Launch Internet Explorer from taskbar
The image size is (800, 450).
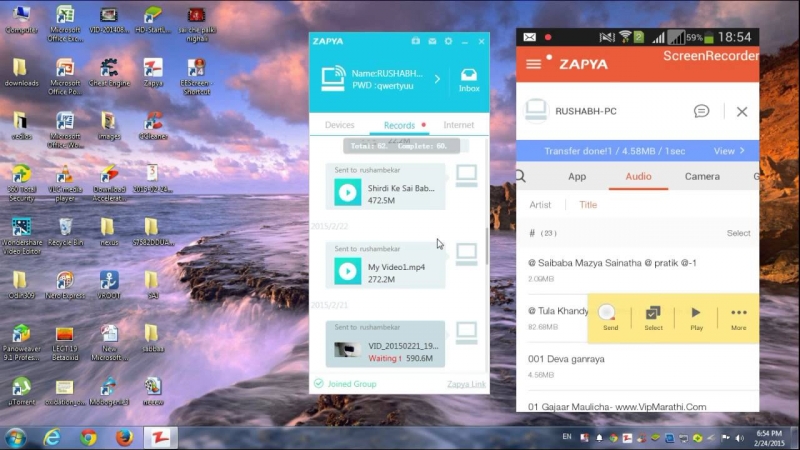click(52, 438)
